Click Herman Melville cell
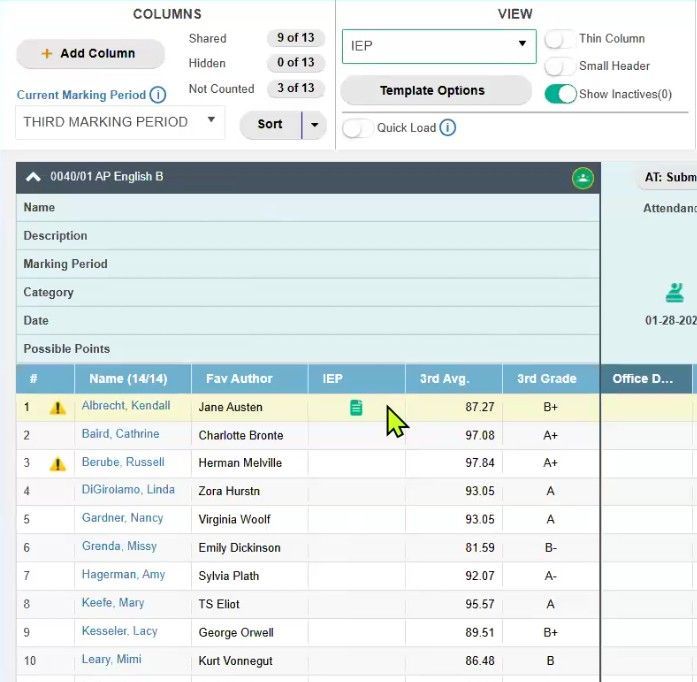The height and width of the screenshot is (682, 697). coord(249,463)
